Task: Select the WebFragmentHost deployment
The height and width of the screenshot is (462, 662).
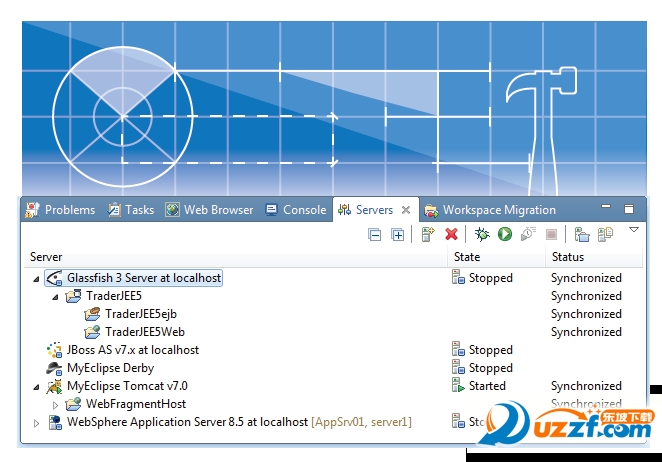Action: [x=136, y=404]
